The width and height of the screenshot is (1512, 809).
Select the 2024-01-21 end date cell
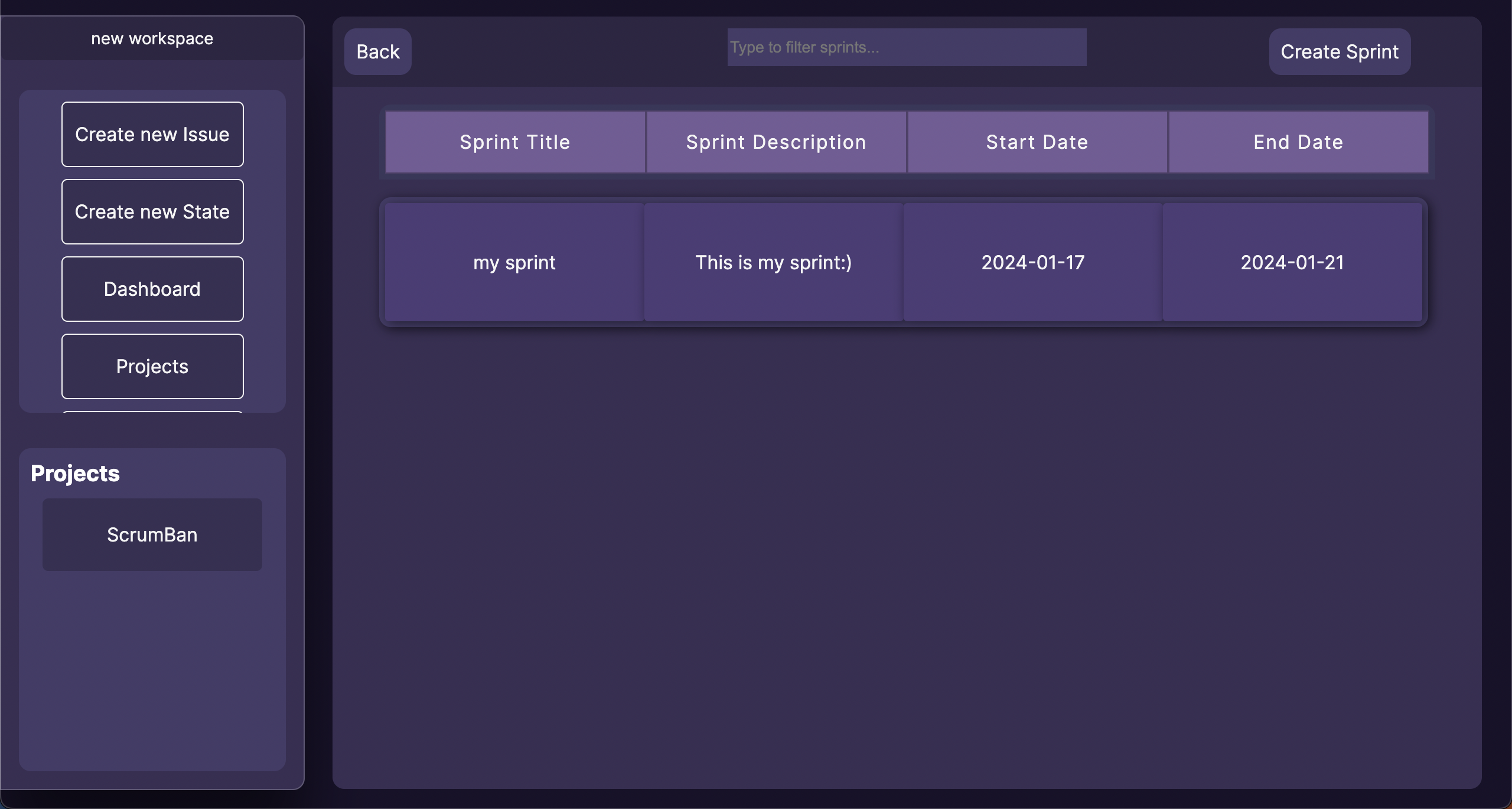[x=1292, y=263]
